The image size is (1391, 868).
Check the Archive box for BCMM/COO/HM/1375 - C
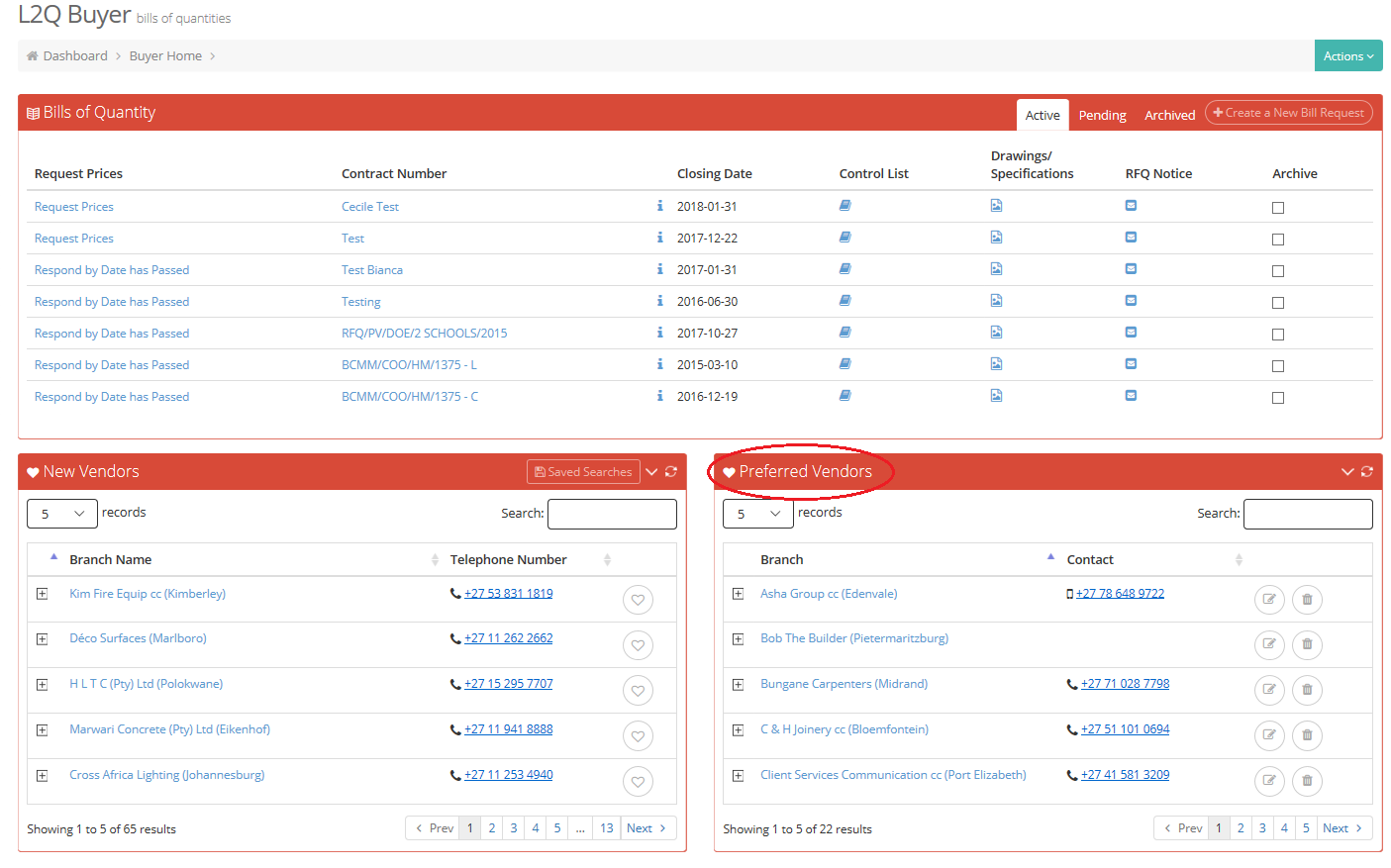[x=1277, y=397]
